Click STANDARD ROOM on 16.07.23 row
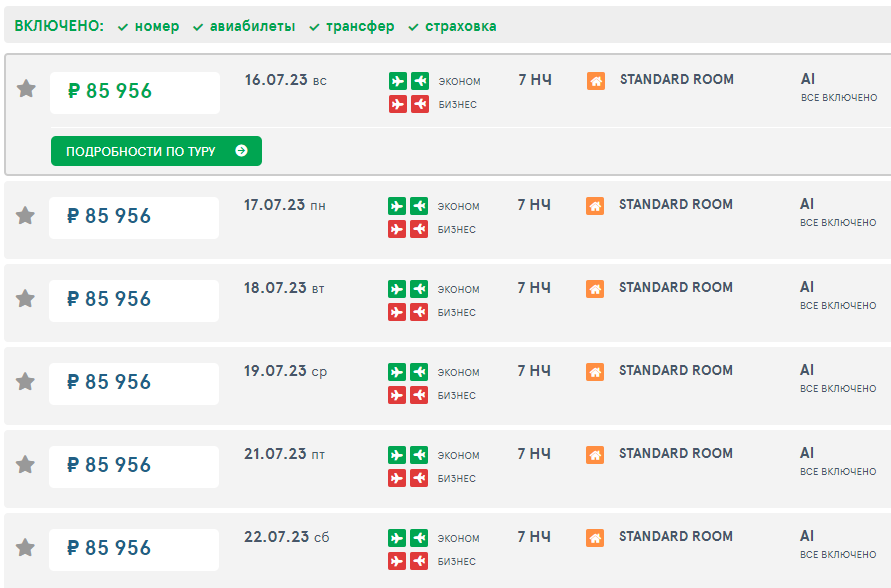891x588 pixels. pos(677,79)
